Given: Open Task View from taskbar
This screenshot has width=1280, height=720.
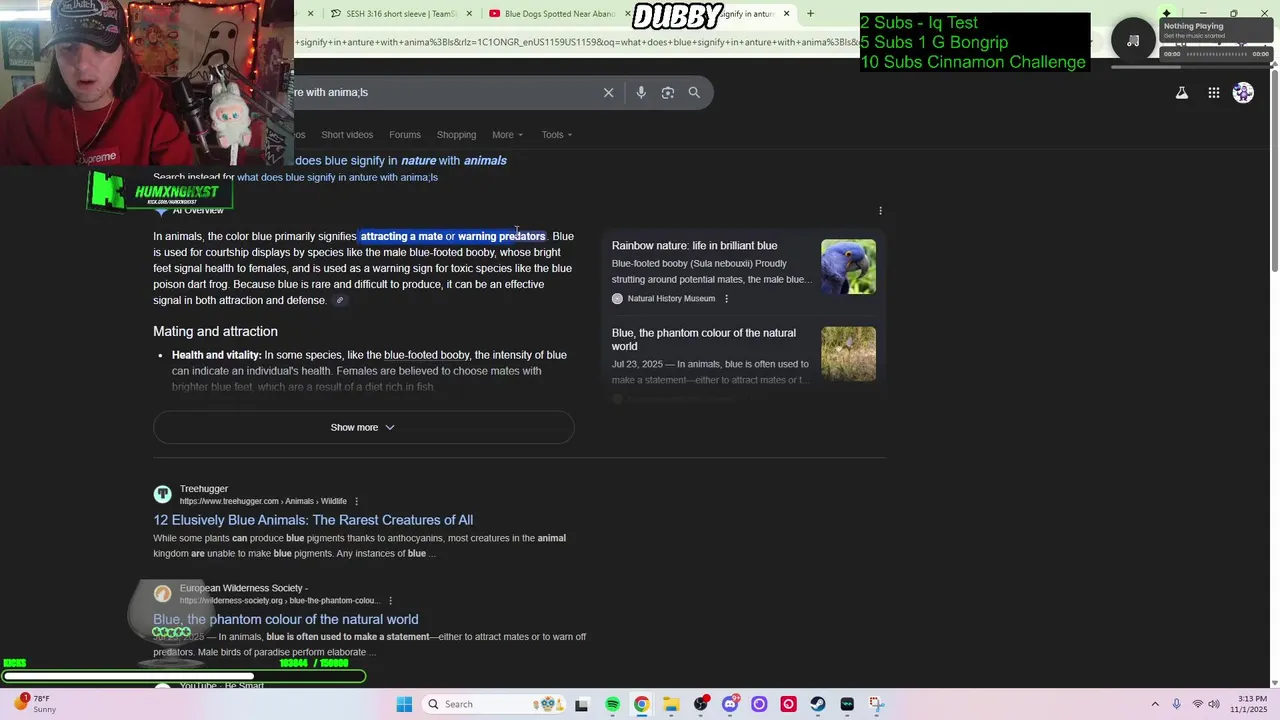Looking at the screenshot, I should pyautogui.click(x=582, y=704).
